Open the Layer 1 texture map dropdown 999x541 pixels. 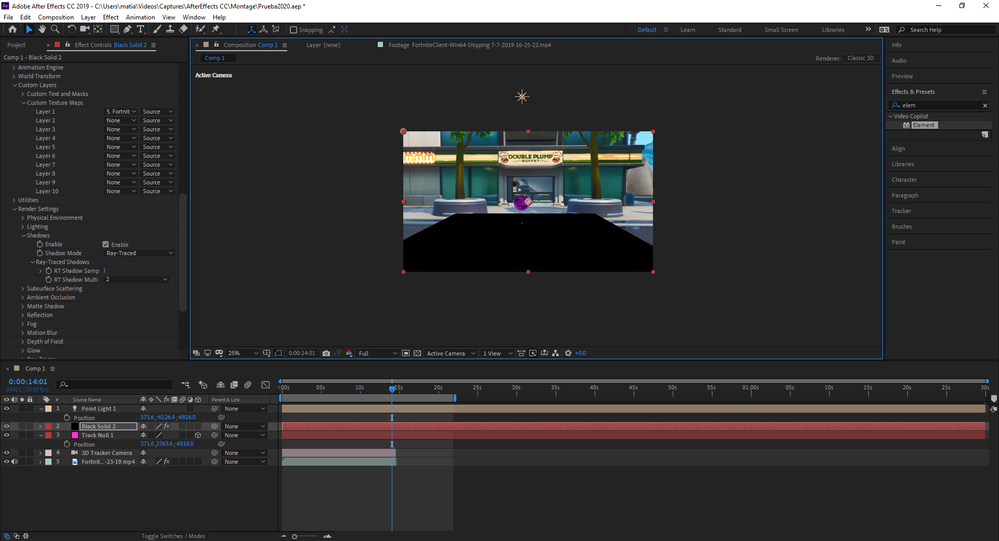(120, 112)
